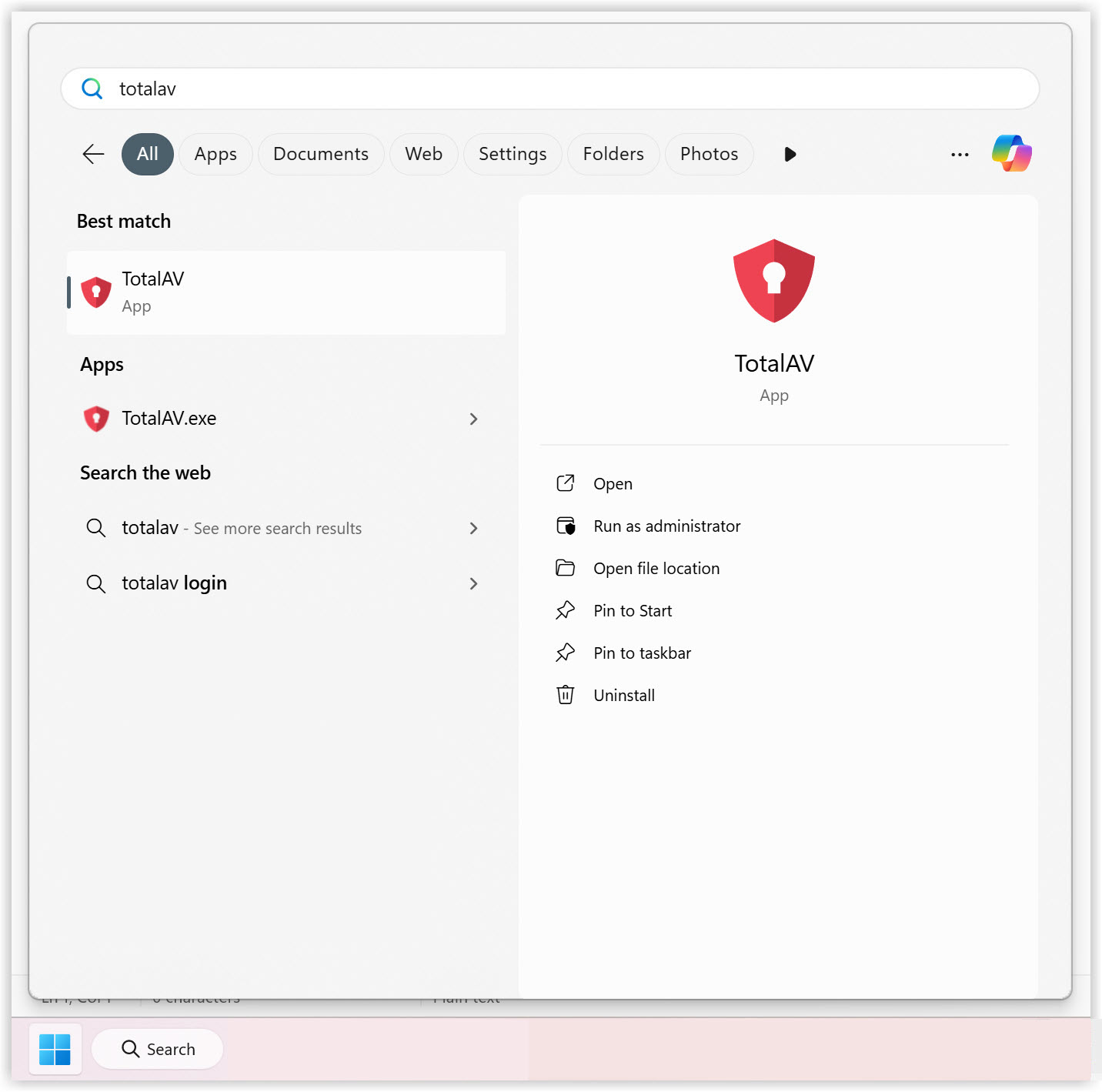This screenshot has height=1092, width=1102.
Task: Click the Windows Start logo icon
Action: [55, 1049]
